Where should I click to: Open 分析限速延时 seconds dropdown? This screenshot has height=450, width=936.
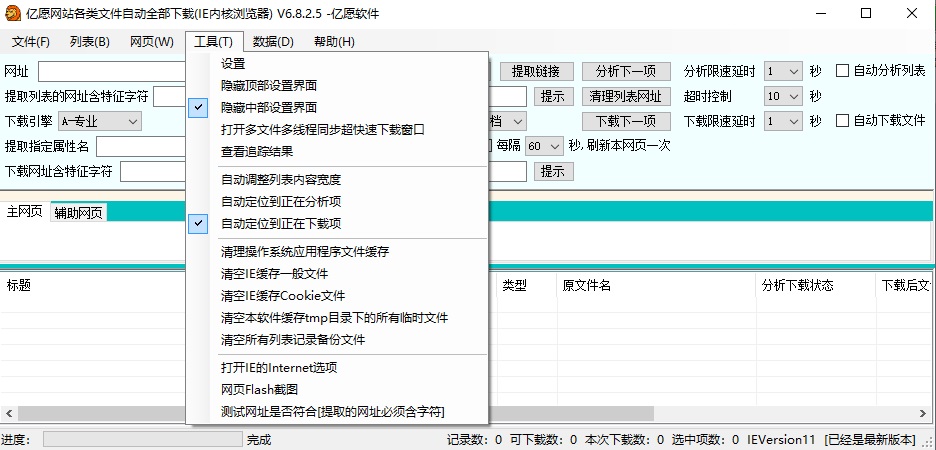pos(783,72)
